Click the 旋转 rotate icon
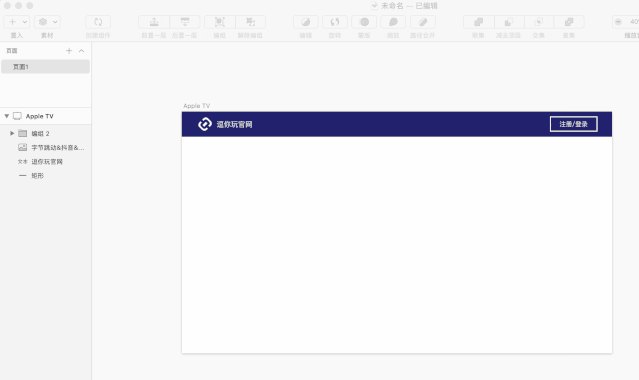 tap(335, 22)
